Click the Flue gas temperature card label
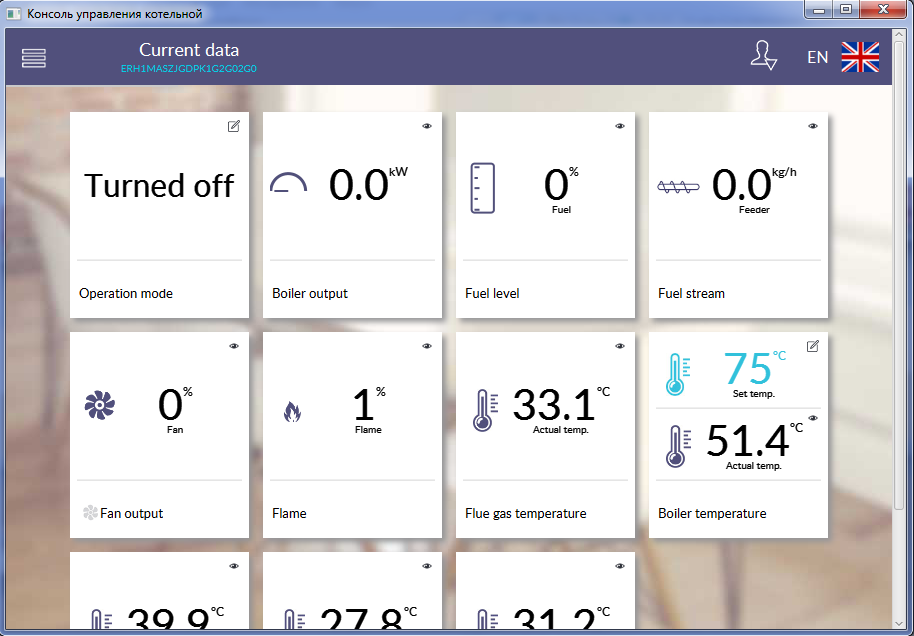 click(526, 513)
